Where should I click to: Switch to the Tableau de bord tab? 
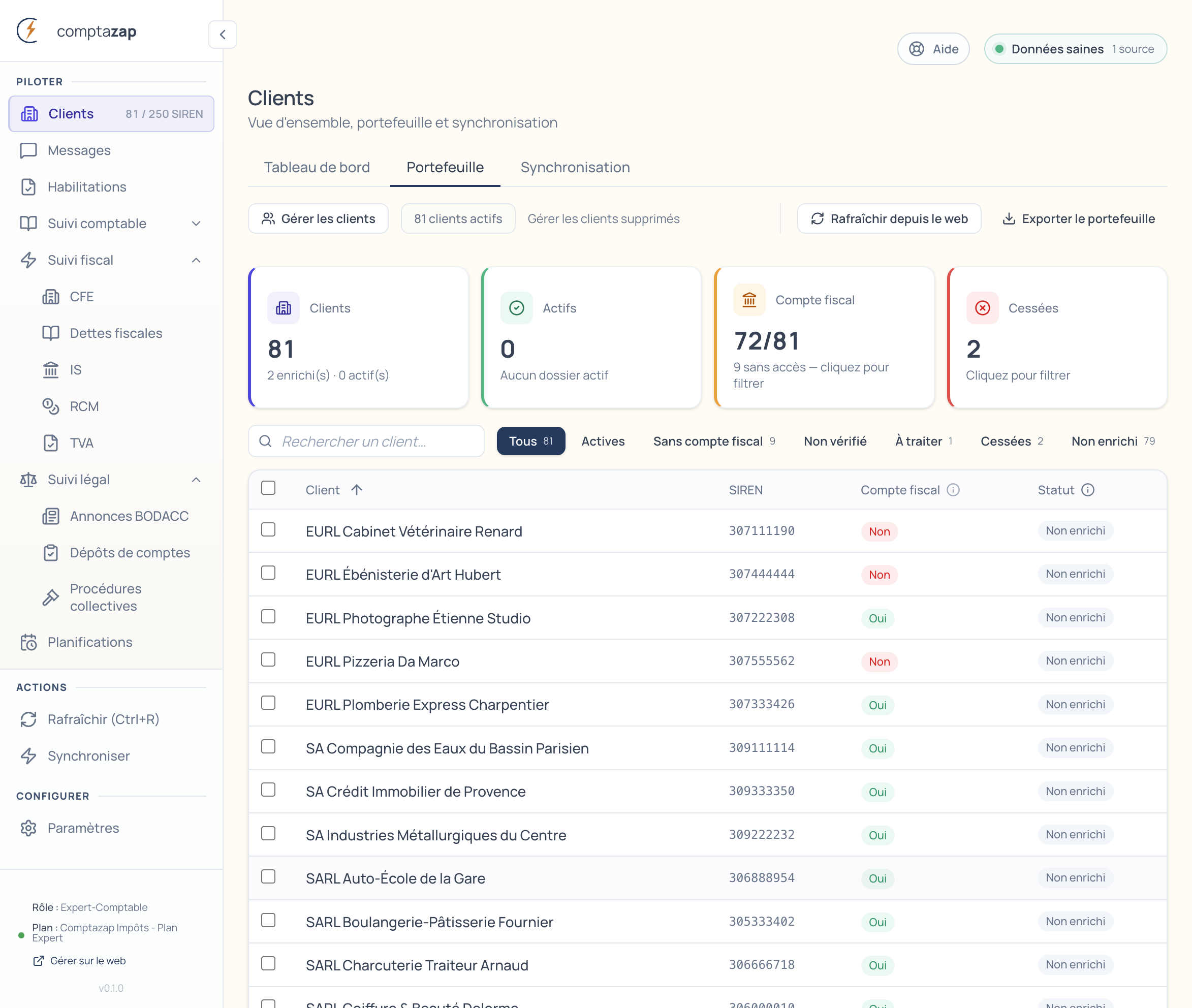pos(317,168)
